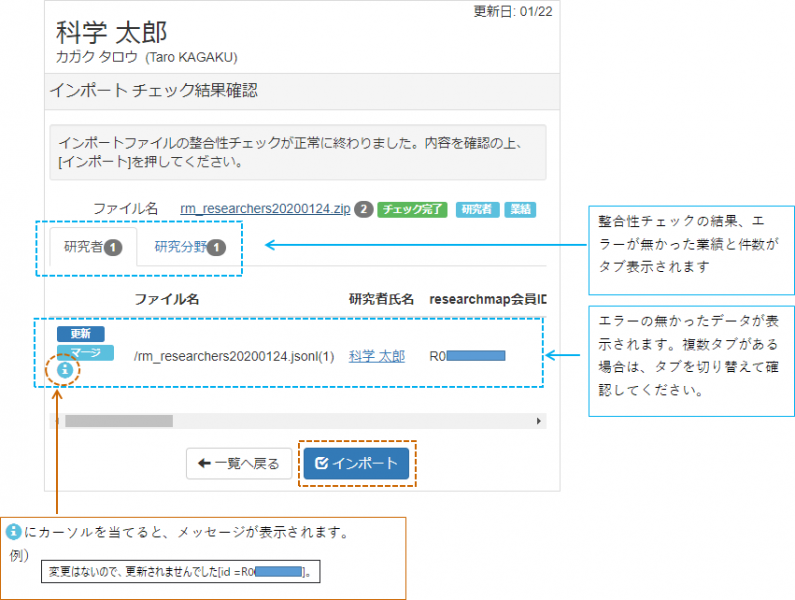Click the researchmap会員ID column header
Viewport: 795px width, 600px height.
coord(487,299)
